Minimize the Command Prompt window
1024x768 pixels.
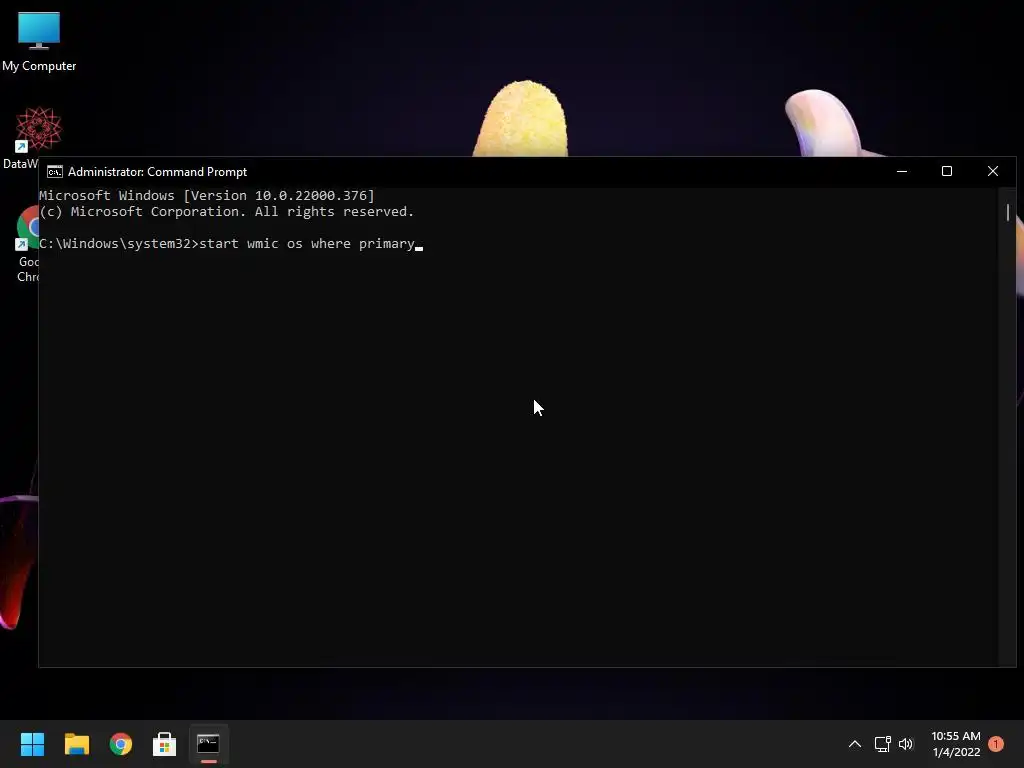(x=902, y=171)
